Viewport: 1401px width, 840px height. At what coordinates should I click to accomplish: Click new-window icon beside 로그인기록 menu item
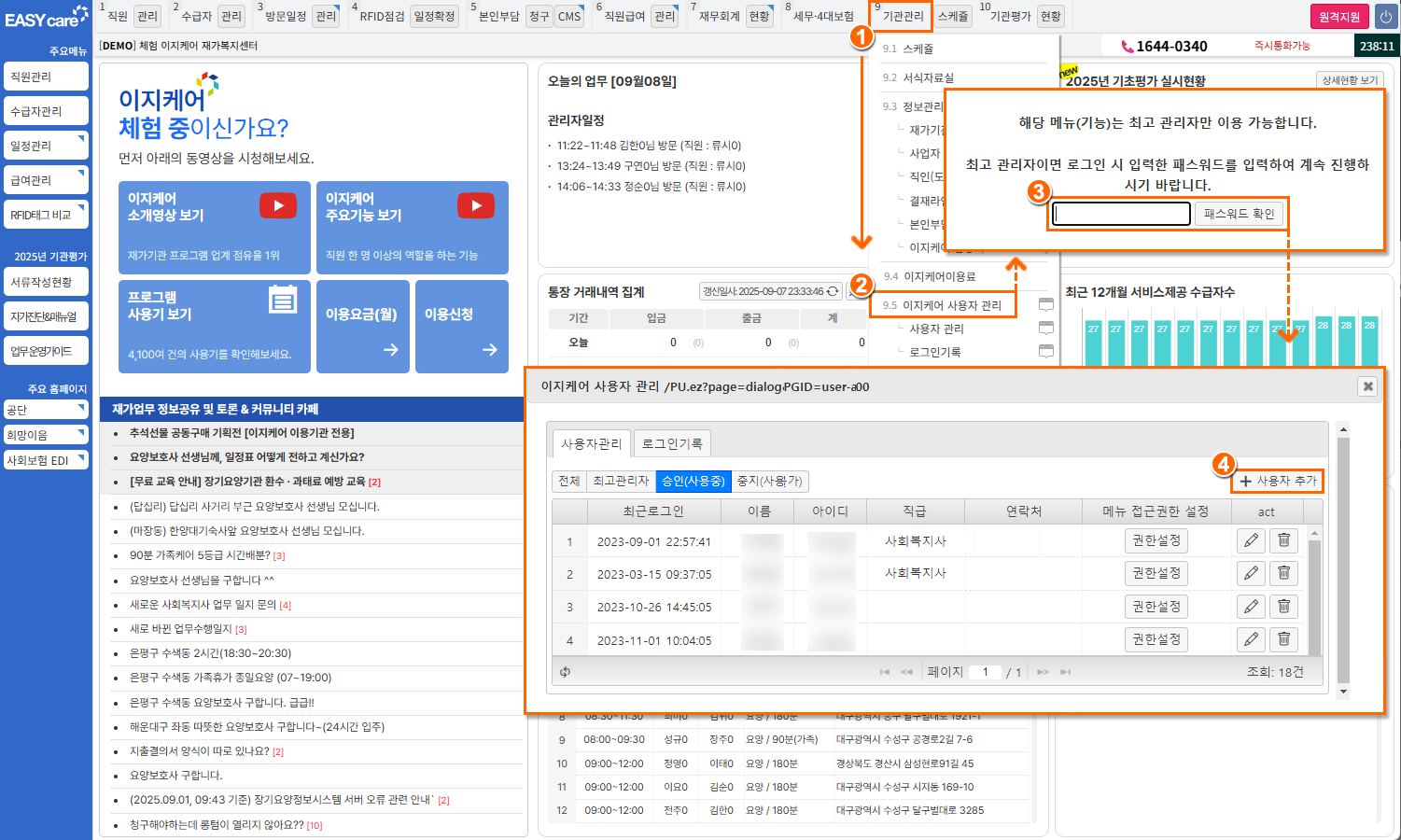(1046, 352)
